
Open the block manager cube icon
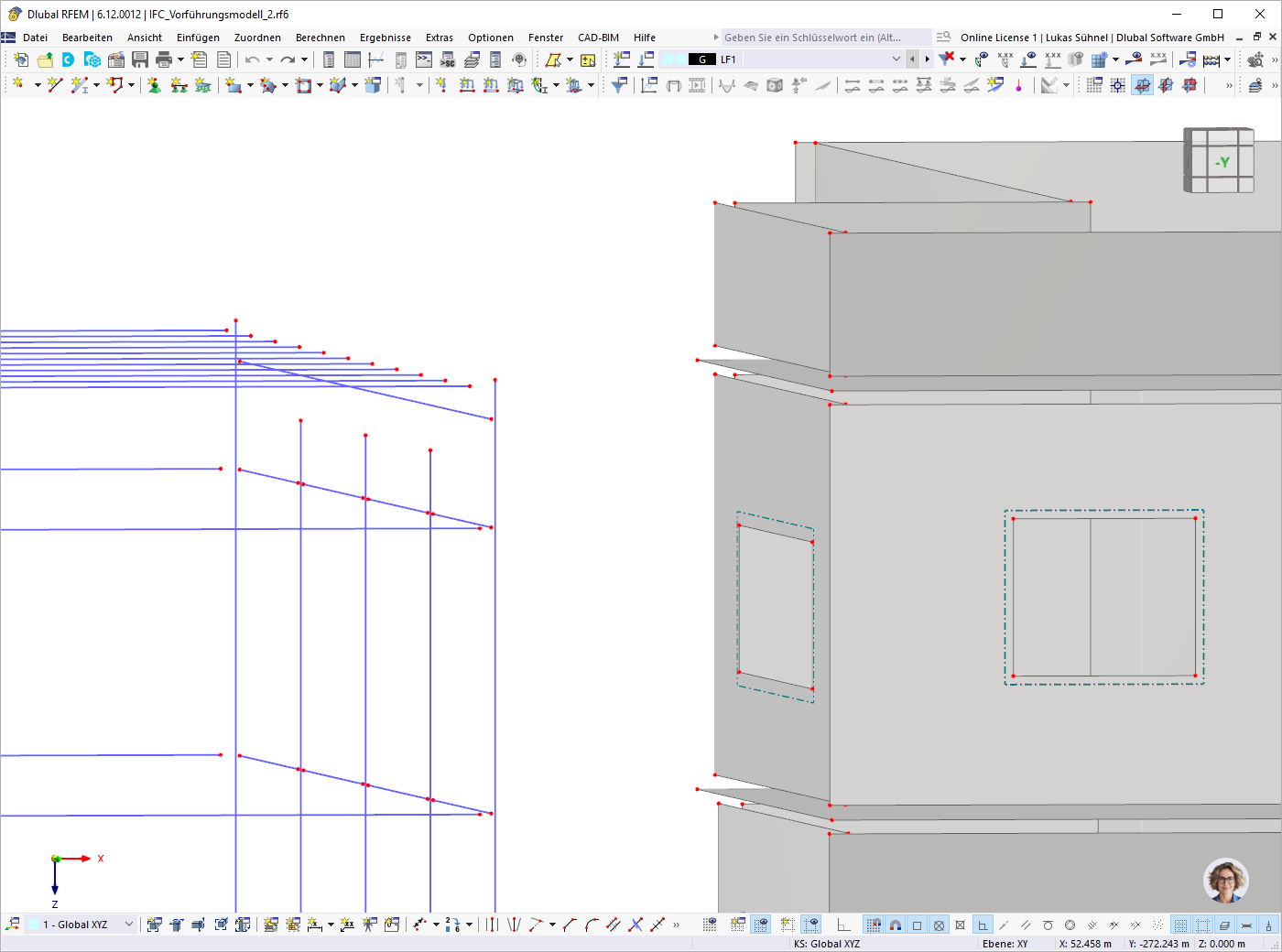point(92,59)
